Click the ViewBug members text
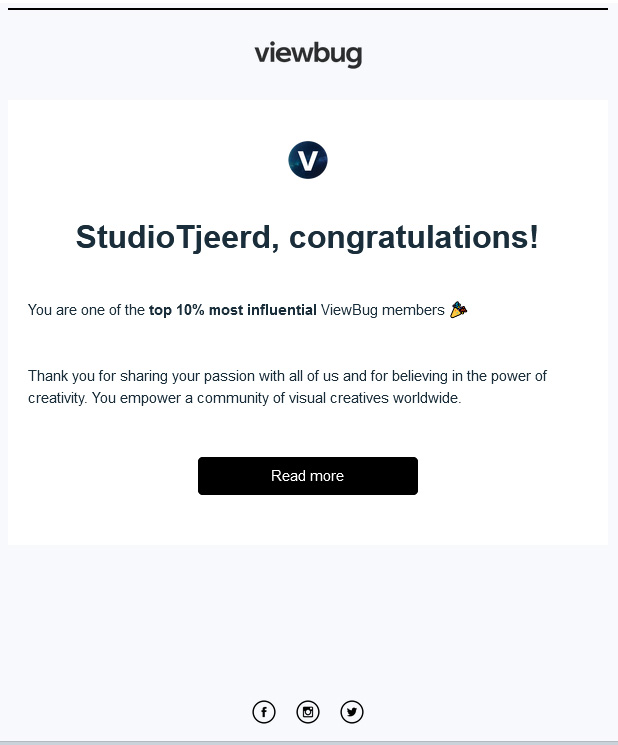Image resolution: width=618 pixels, height=745 pixels. pos(382,310)
